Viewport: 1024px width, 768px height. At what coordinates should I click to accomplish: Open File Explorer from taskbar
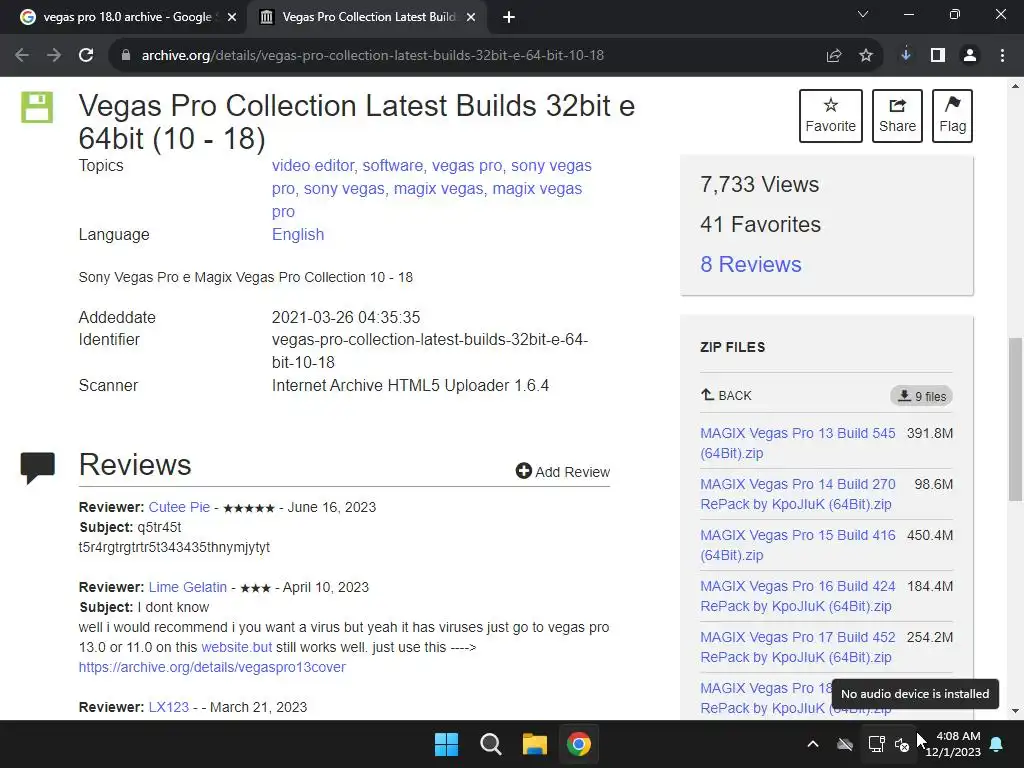click(x=534, y=744)
